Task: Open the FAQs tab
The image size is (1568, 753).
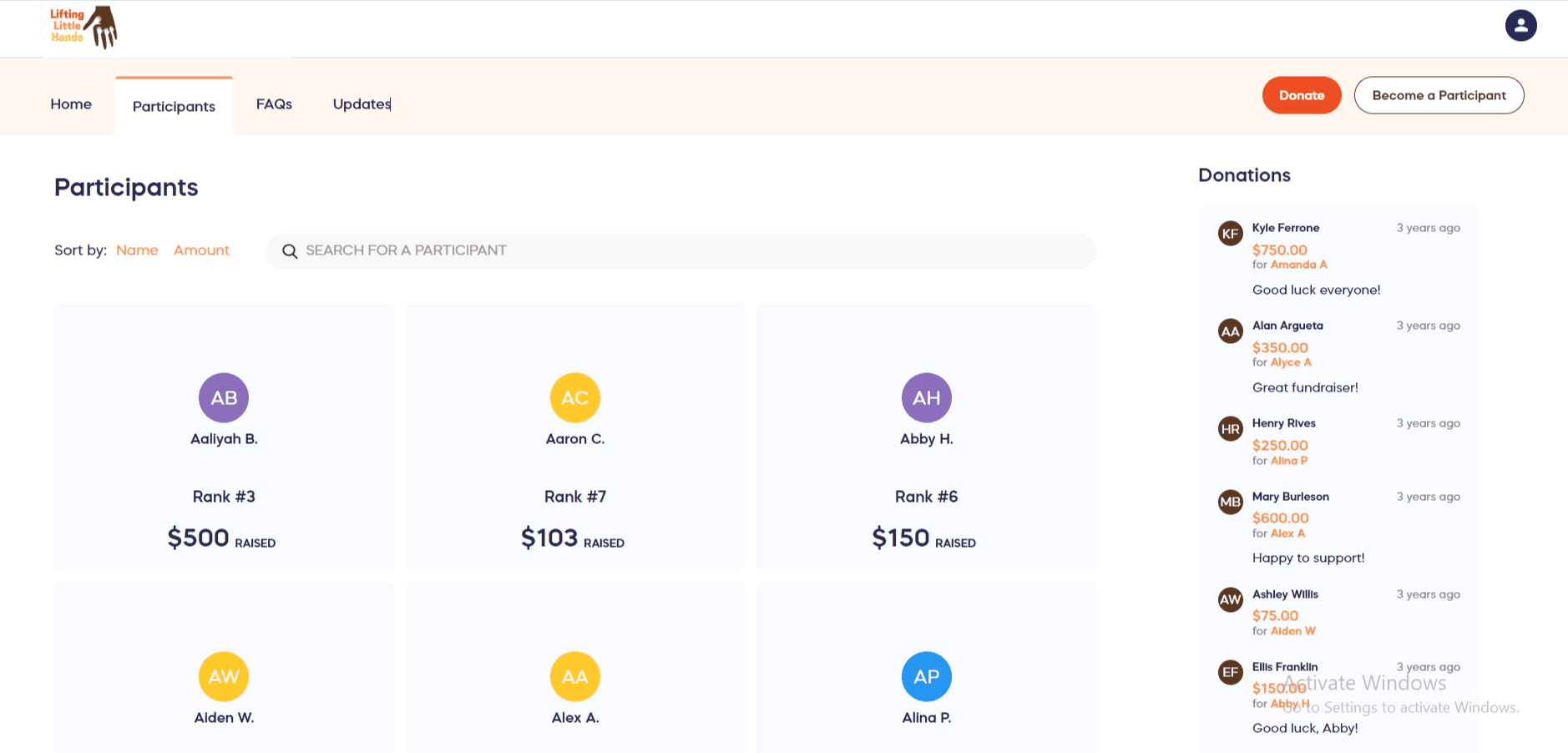Action: pos(274,104)
